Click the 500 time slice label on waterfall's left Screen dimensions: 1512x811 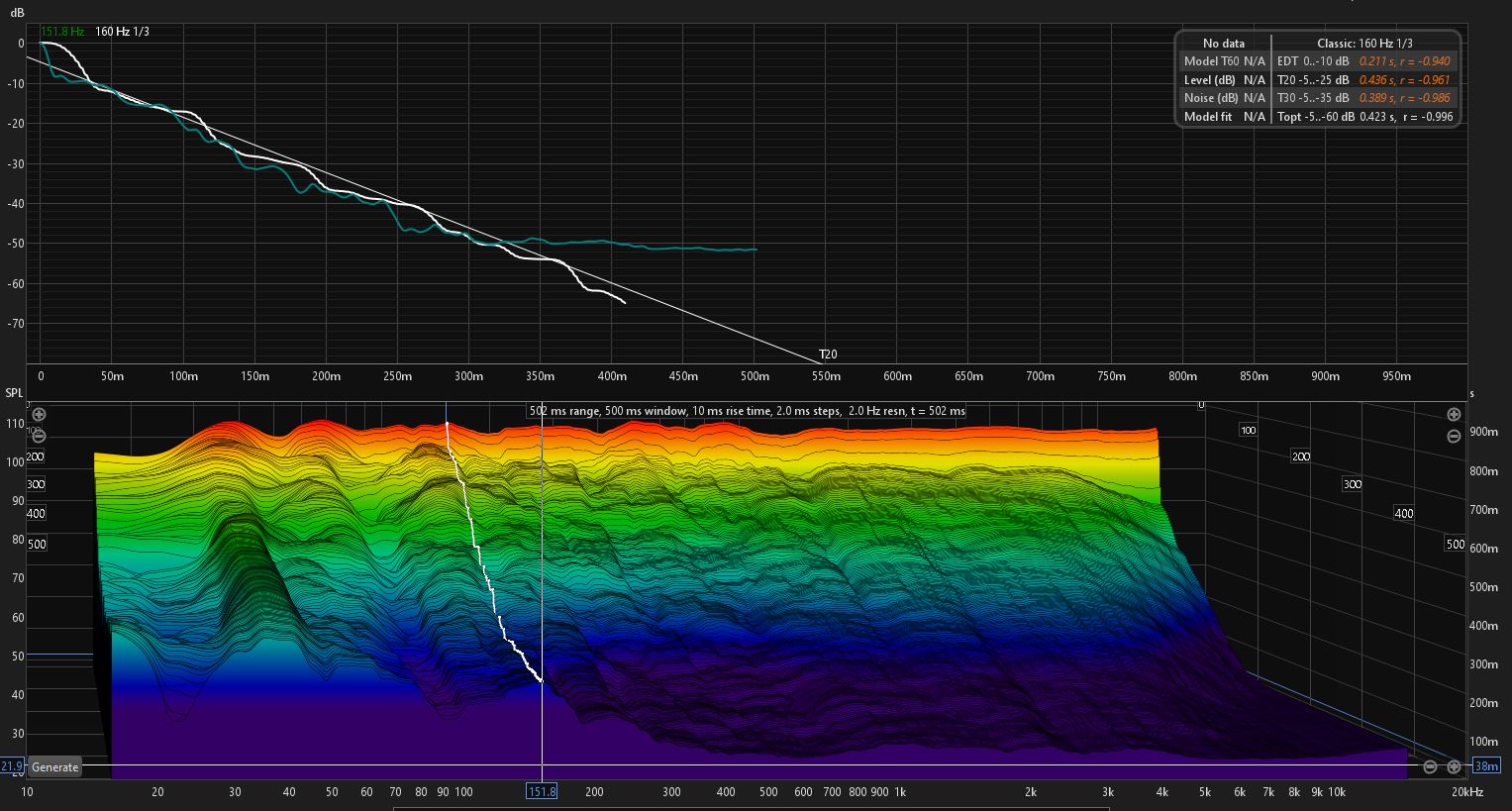(37, 545)
